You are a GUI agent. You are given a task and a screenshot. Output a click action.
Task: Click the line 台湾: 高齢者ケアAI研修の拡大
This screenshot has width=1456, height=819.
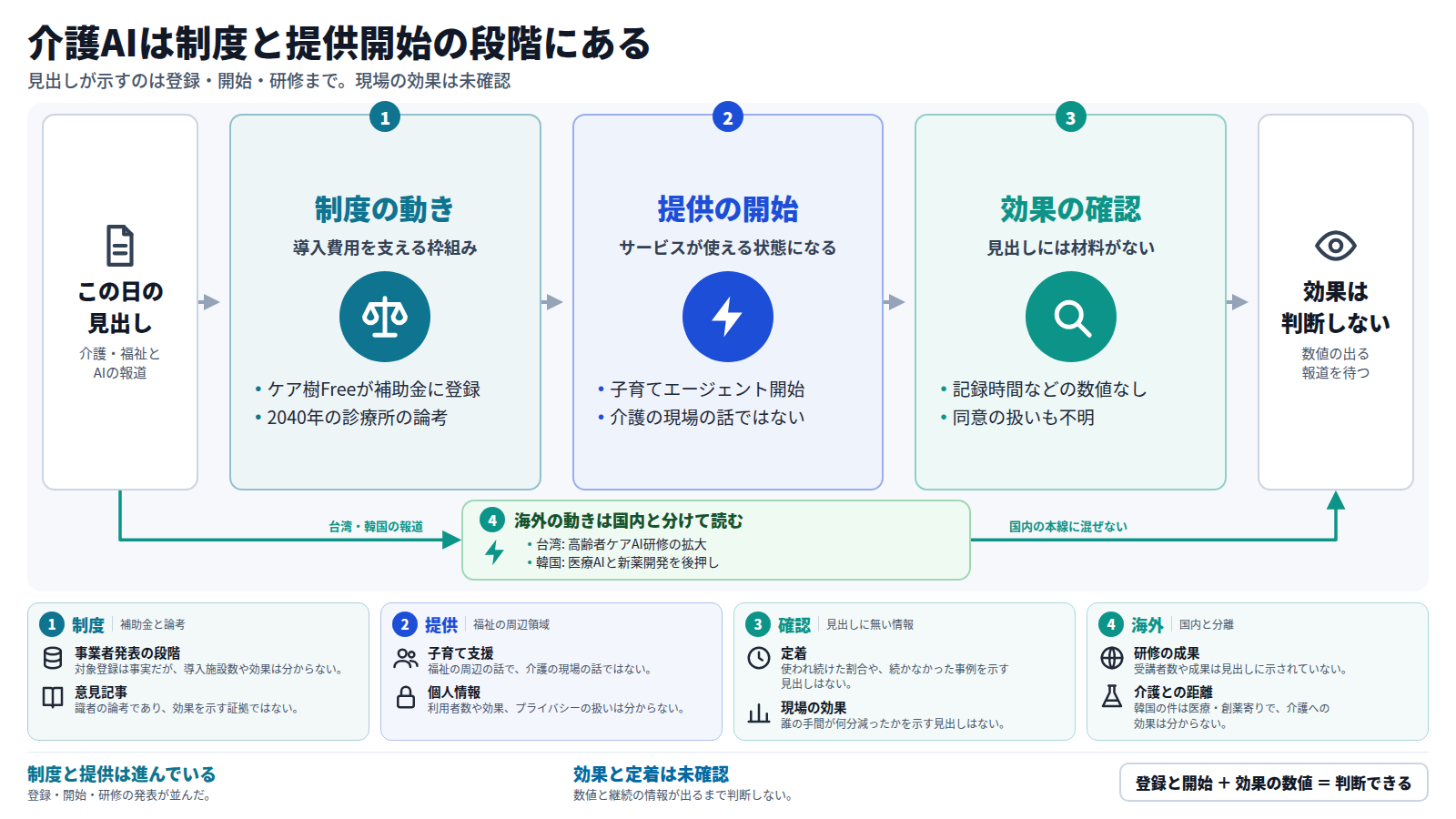(x=622, y=544)
